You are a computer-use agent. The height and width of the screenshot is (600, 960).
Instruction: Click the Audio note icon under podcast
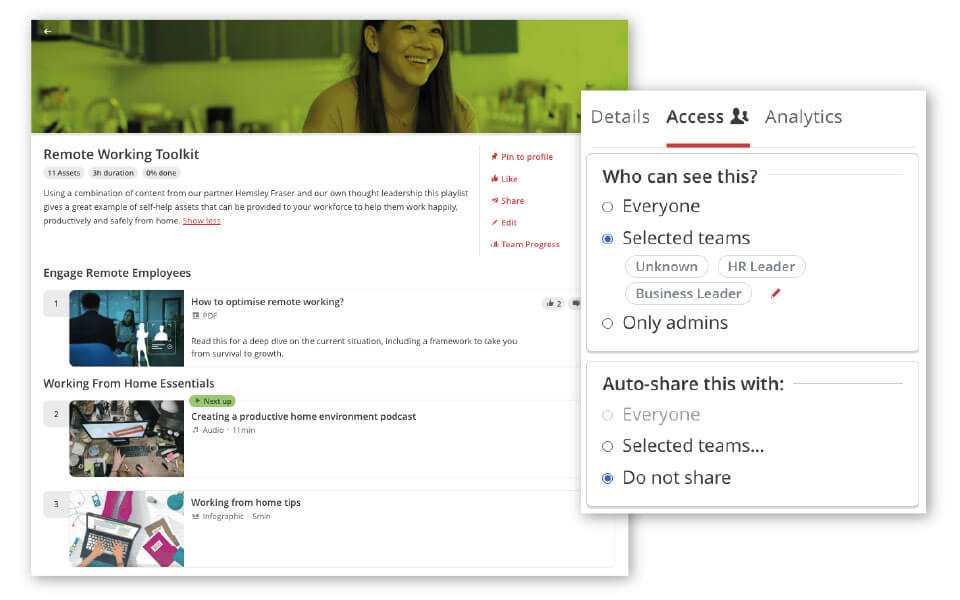click(x=196, y=430)
